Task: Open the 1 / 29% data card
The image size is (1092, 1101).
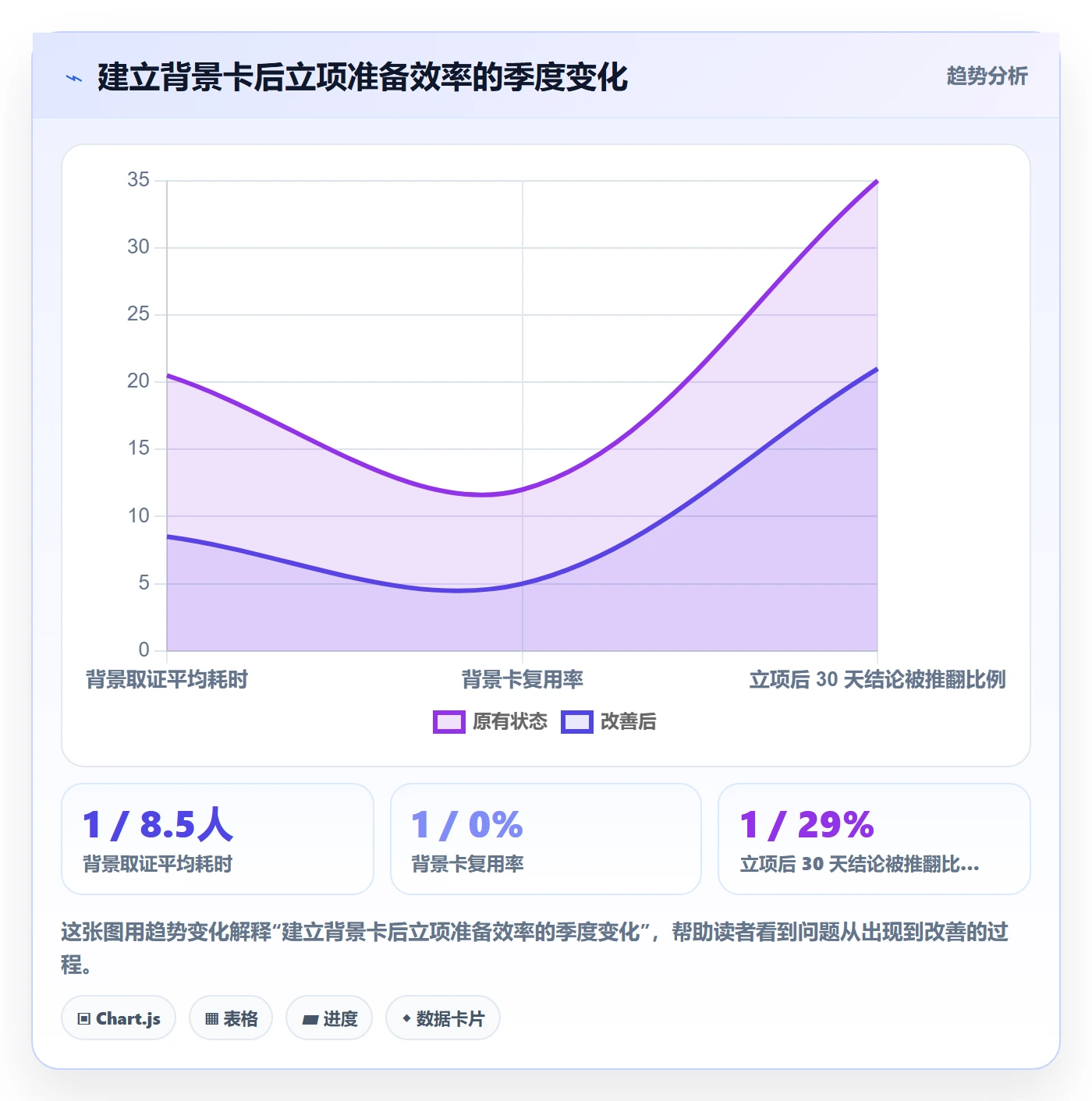Action: tap(874, 839)
